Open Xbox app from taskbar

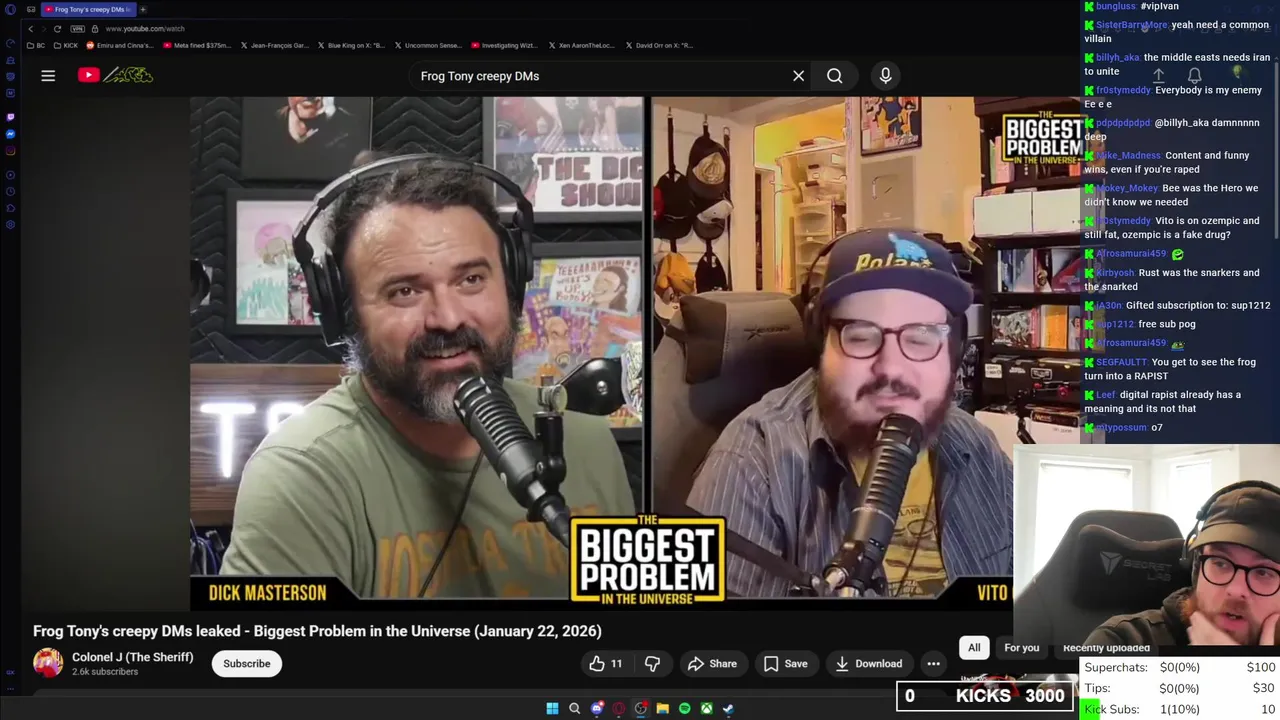coord(706,708)
